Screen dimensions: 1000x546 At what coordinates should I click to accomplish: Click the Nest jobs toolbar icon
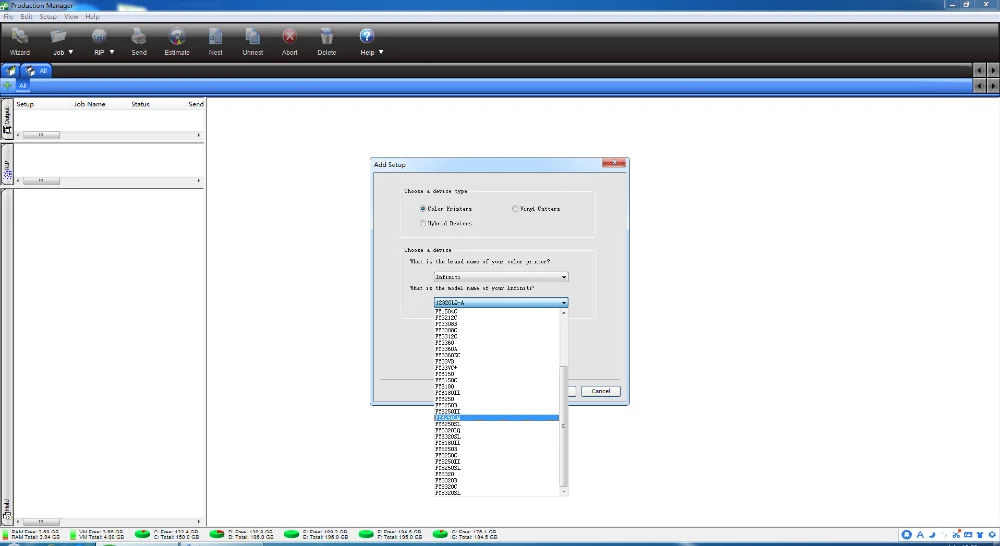pyautogui.click(x=216, y=42)
